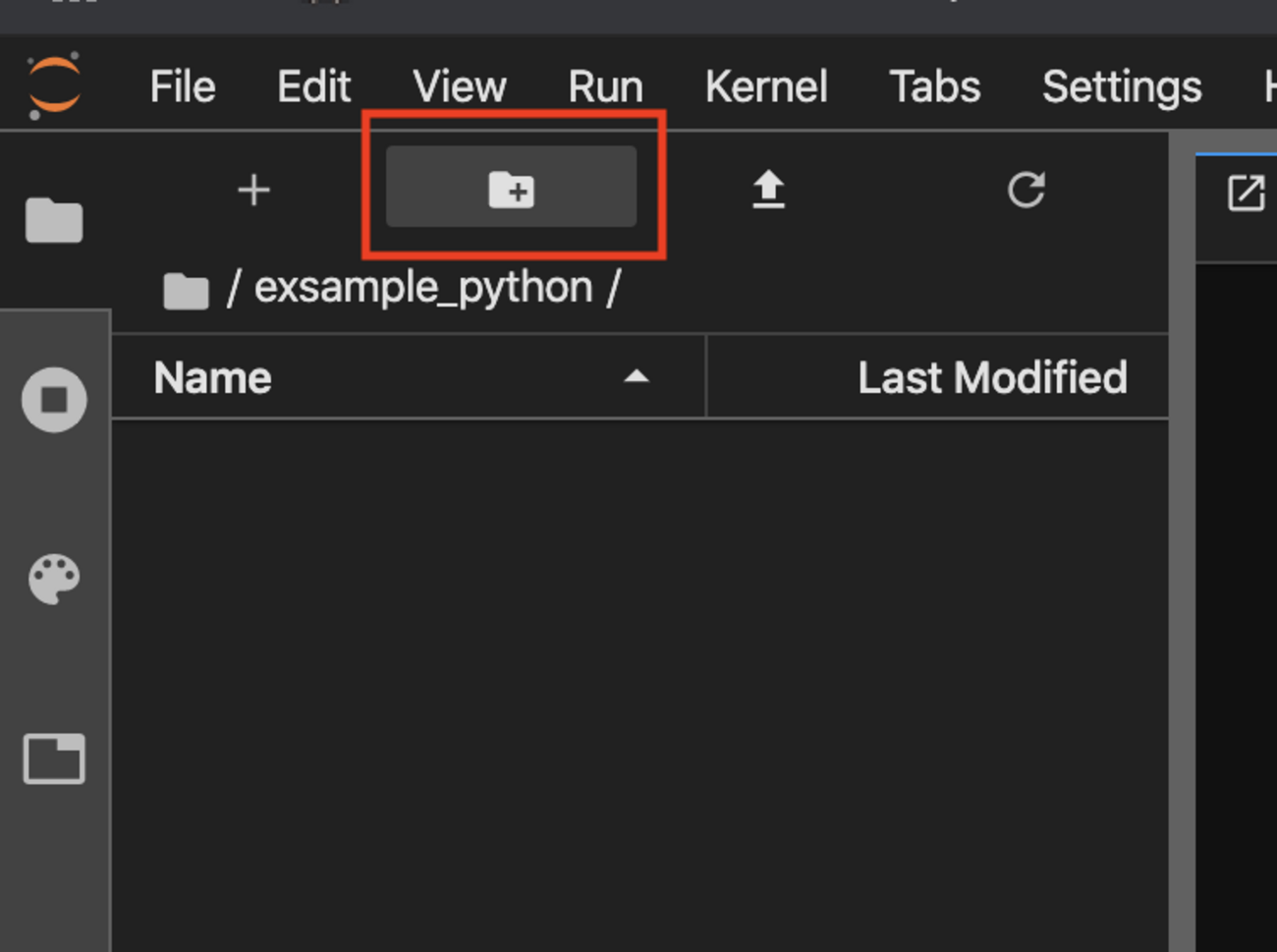Open the Tabs menu
The image size is (1277, 952).
tap(934, 87)
